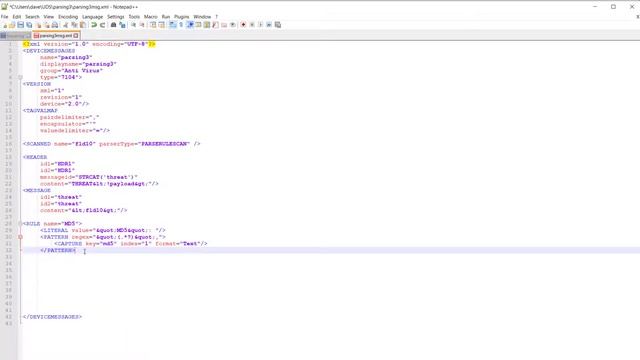Close document with menu bar X button

(638, 17)
